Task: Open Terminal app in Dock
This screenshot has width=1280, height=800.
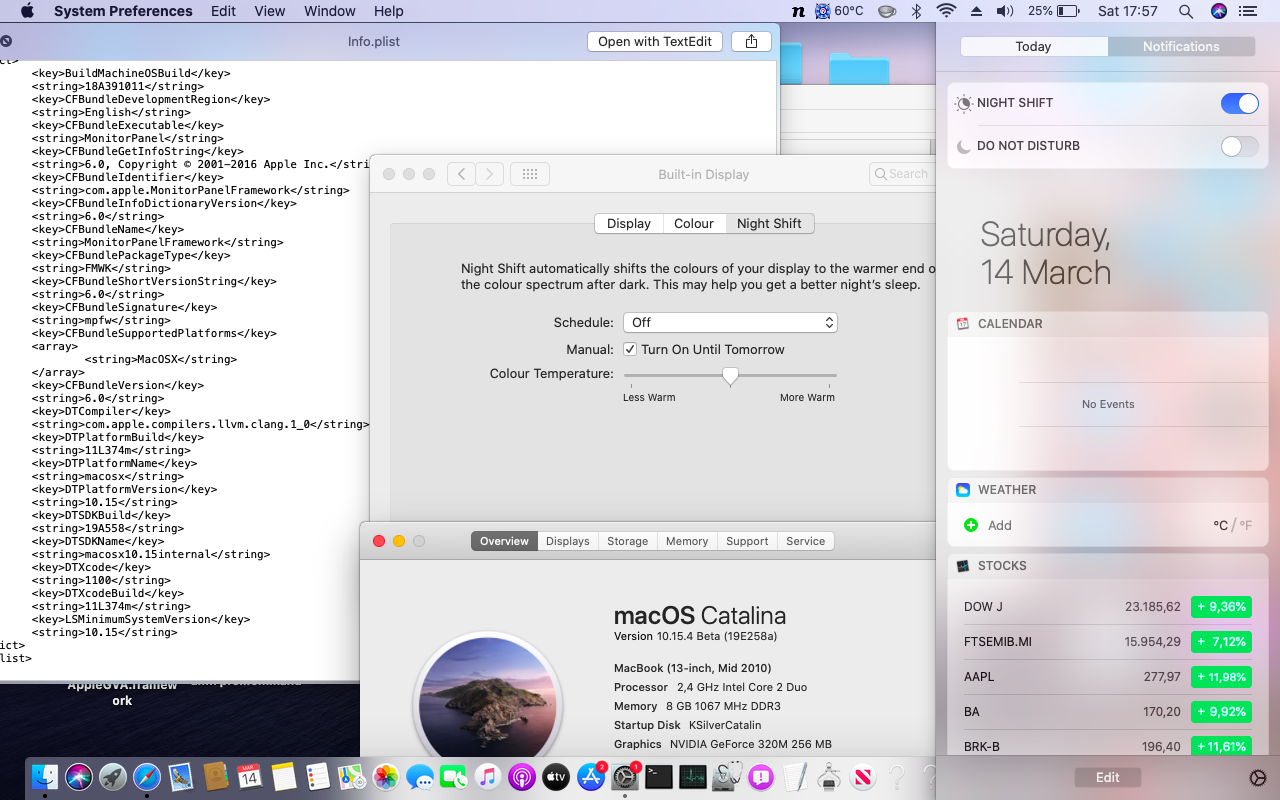Action: (x=659, y=777)
